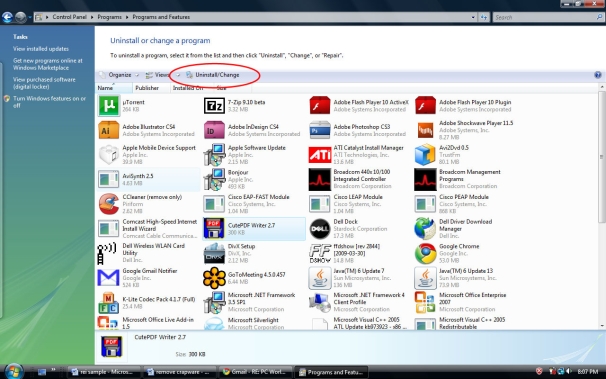Click the Control Panel breadcrumb

(x=70, y=17)
